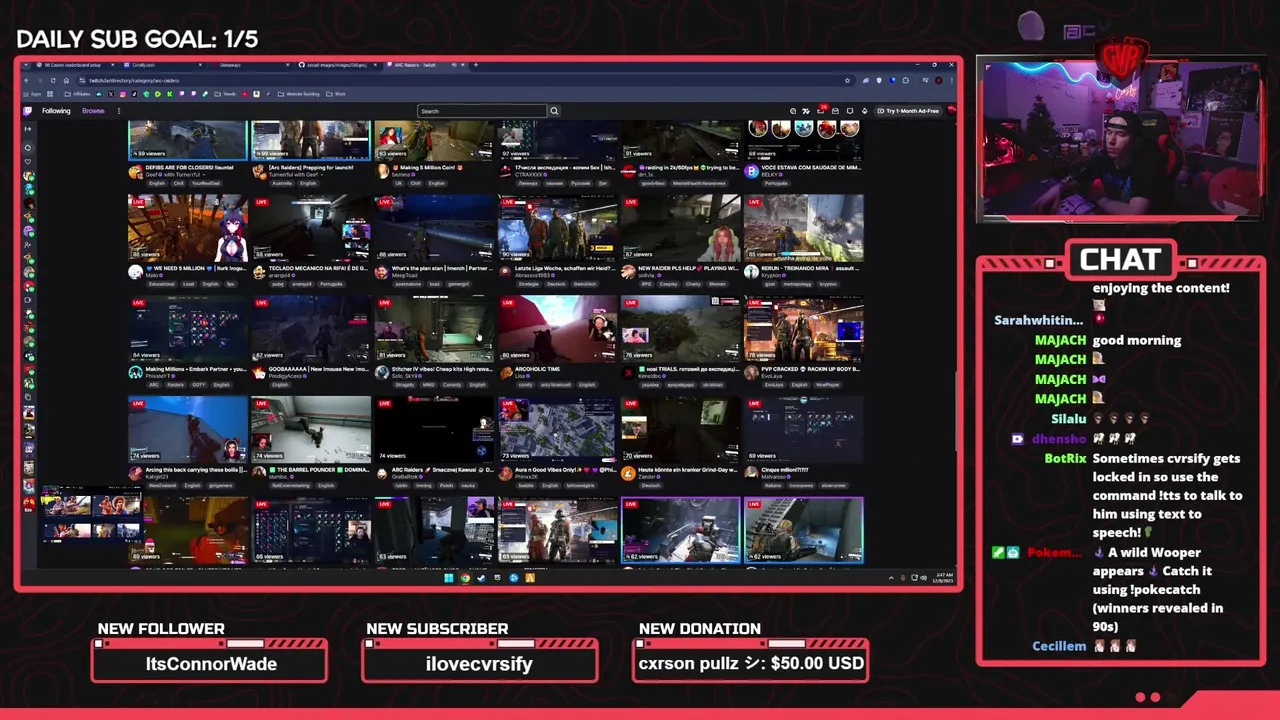Click channel avatar beside 'RERUN - TREINANDO MIRA'

(x=752, y=272)
